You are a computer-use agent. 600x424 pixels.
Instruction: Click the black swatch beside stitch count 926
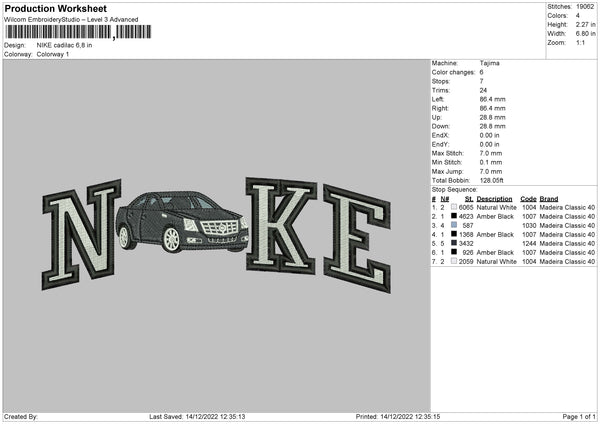453,252
